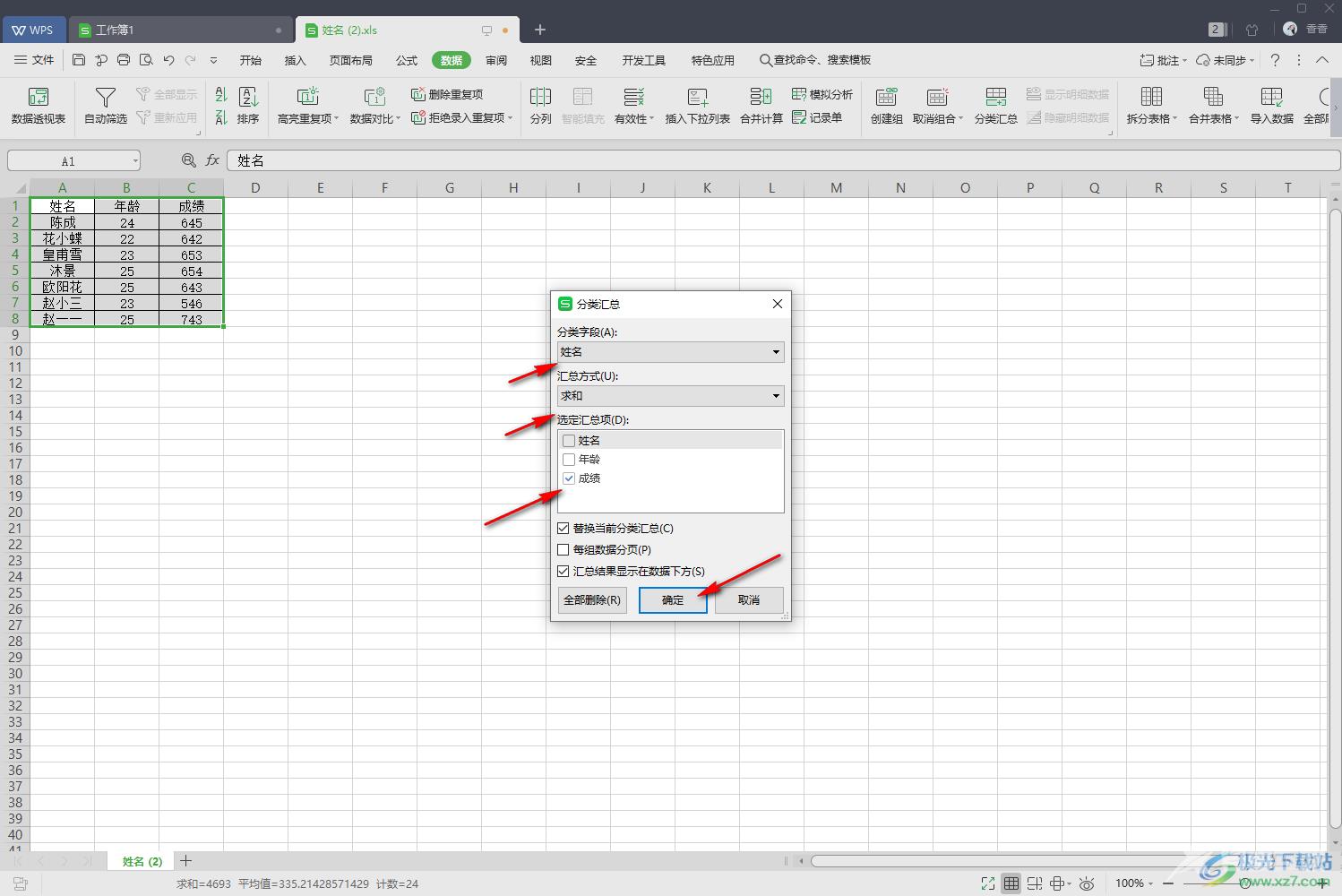Click the formula bar input showing 姓名
The width and height of the screenshot is (1342, 896).
click(x=784, y=160)
